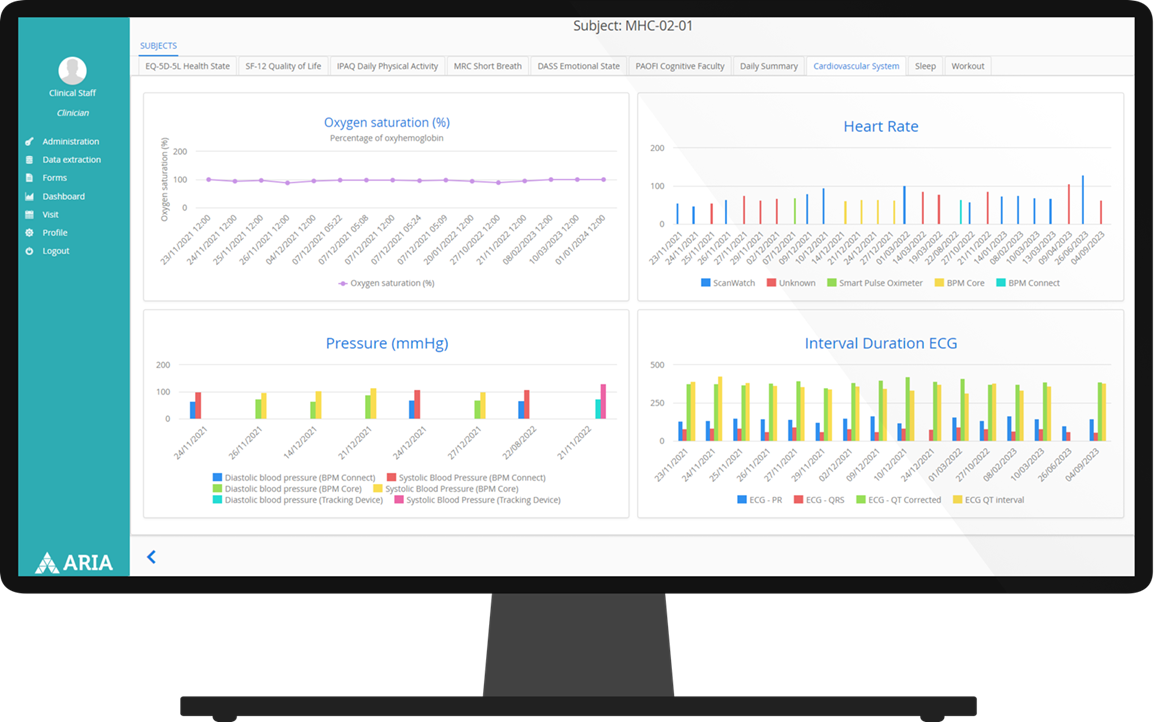Click the Data extraction database icon
The image size is (1155, 722).
(x=29, y=160)
